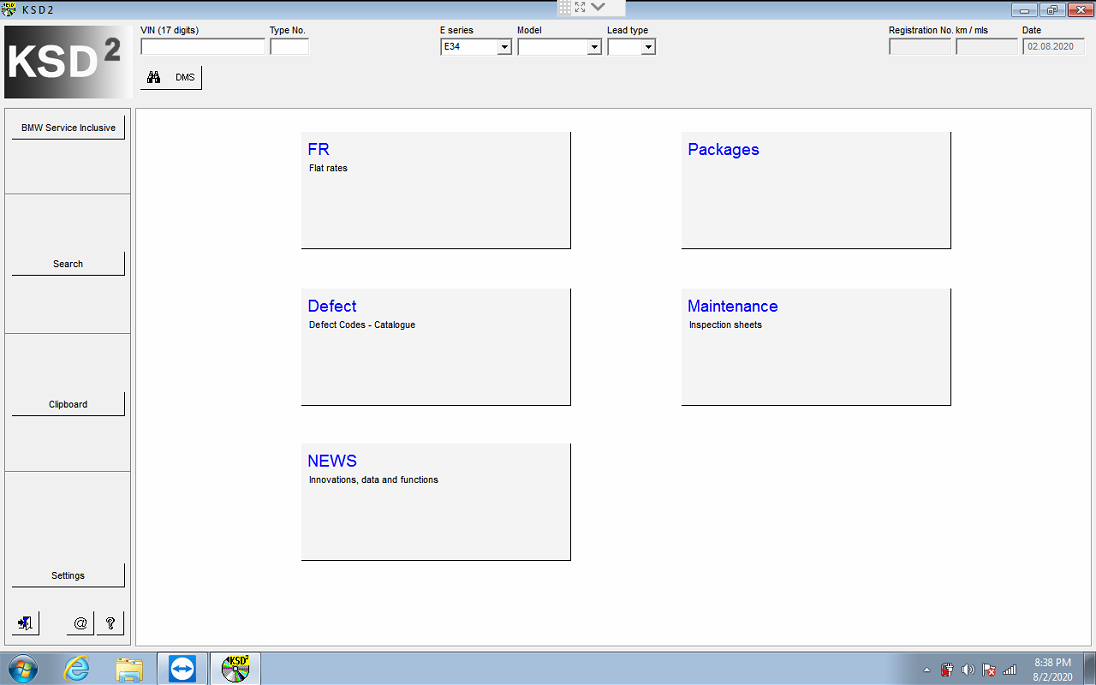Click the binoculars DMS search button

171,78
